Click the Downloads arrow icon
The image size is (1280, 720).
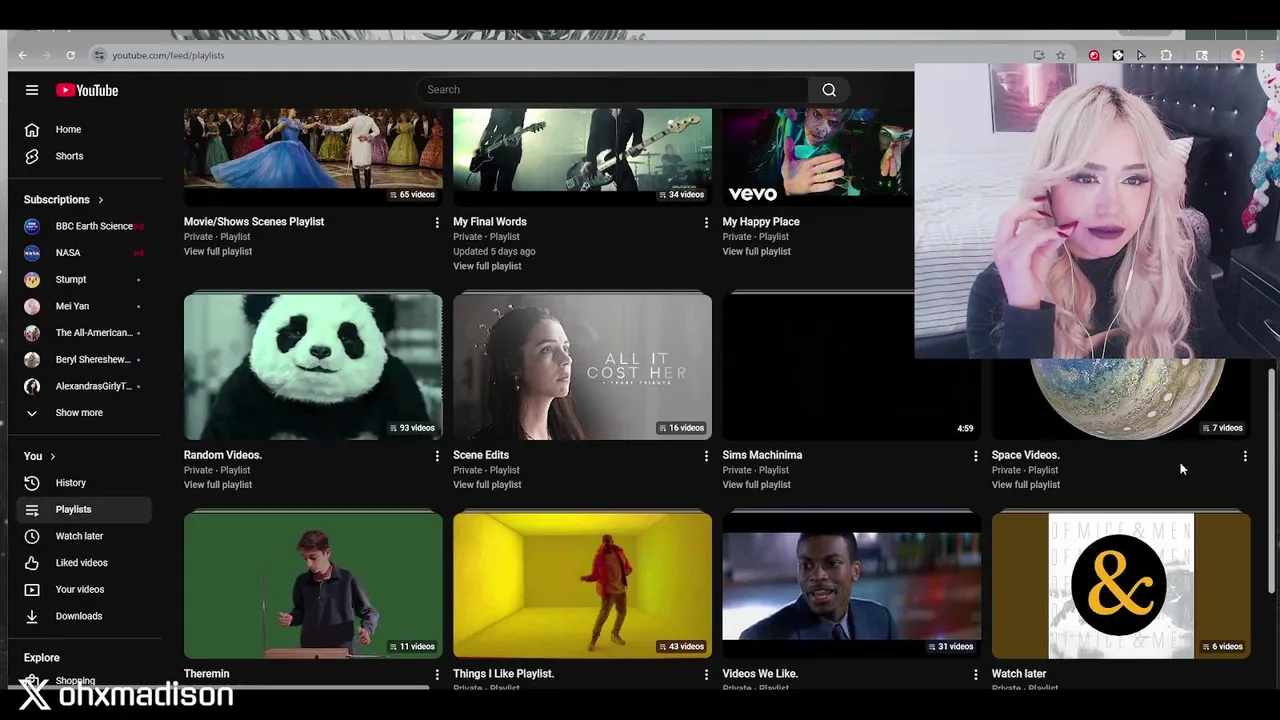tap(32, 616)
